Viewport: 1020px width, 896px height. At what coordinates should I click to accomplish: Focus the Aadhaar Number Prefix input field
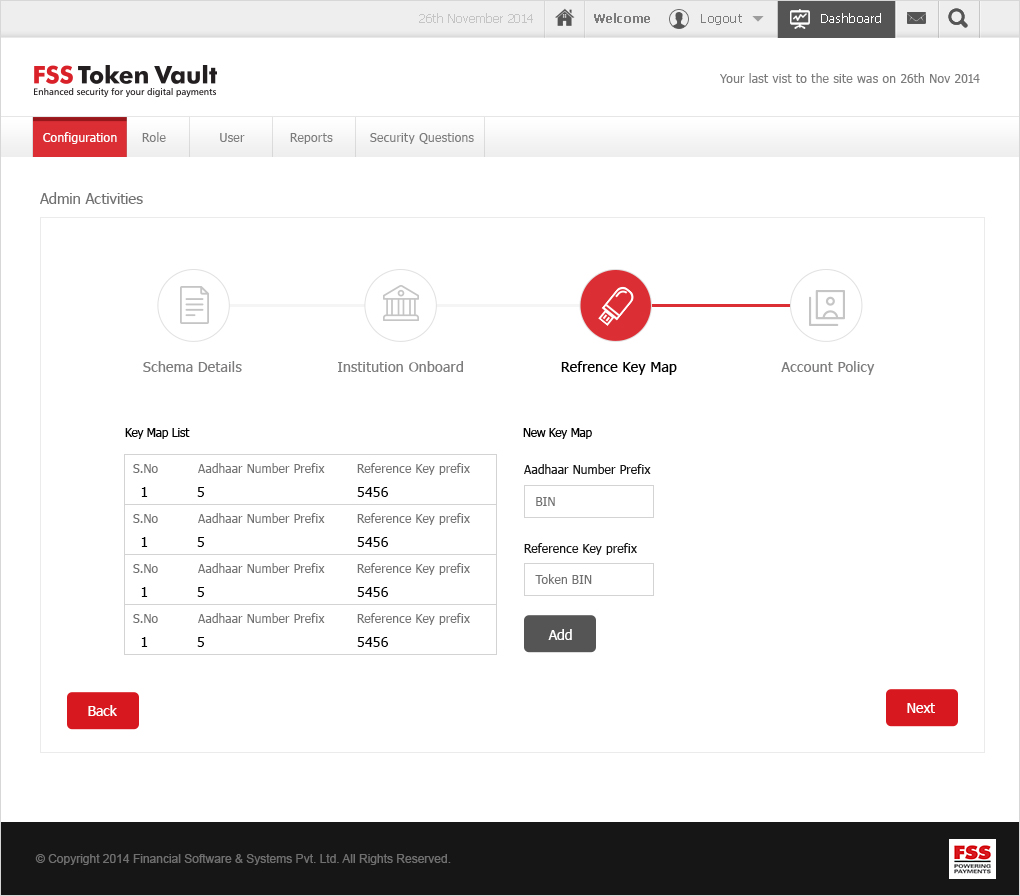[x=589, y=502]
